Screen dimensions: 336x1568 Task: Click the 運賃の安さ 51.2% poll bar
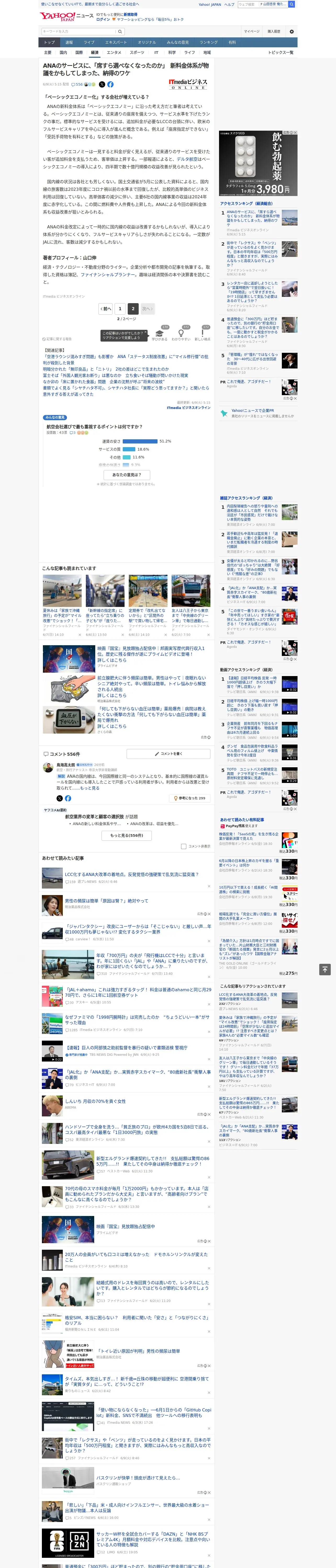(140, 441)
